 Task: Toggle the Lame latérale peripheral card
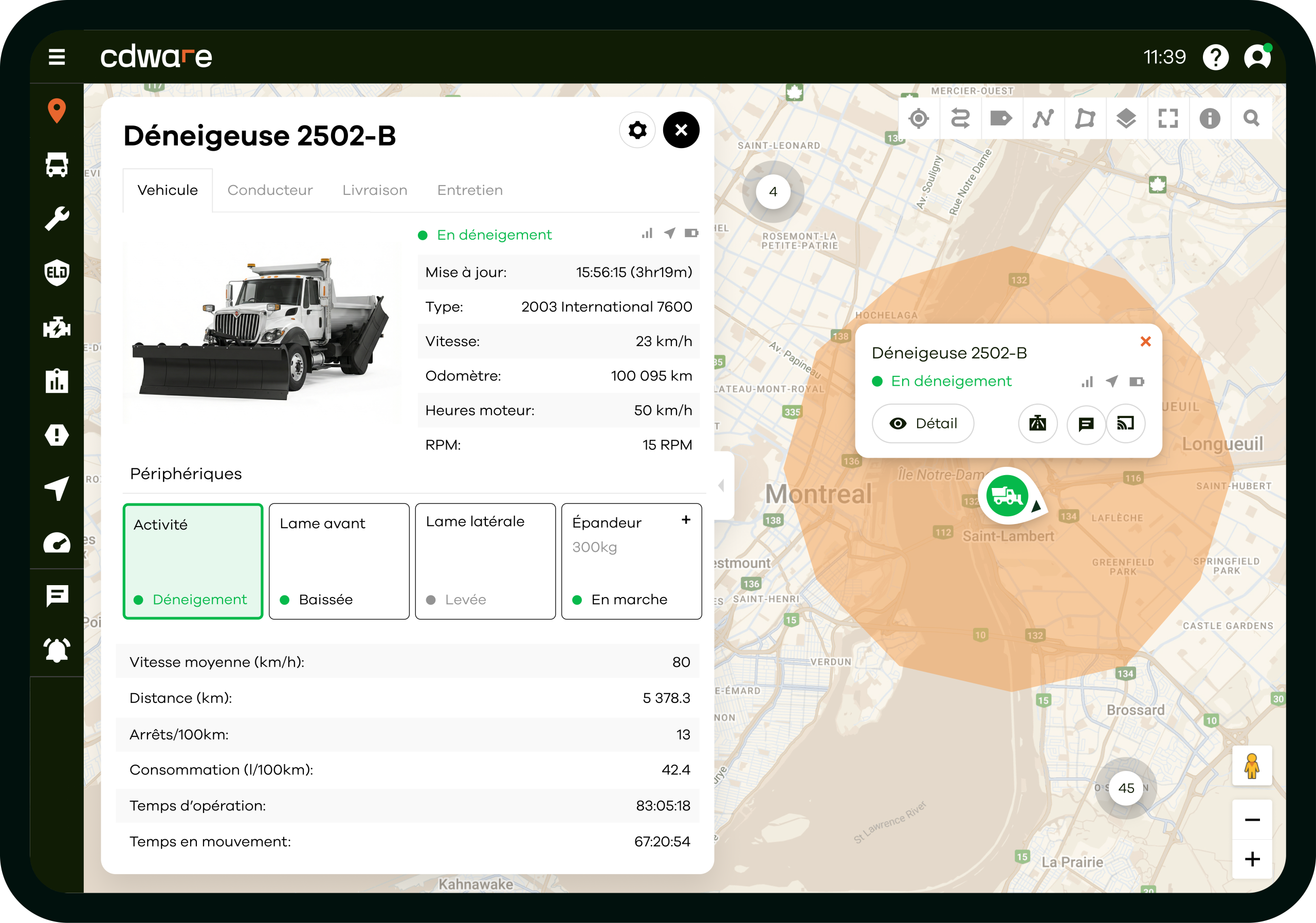click(485, 561)
